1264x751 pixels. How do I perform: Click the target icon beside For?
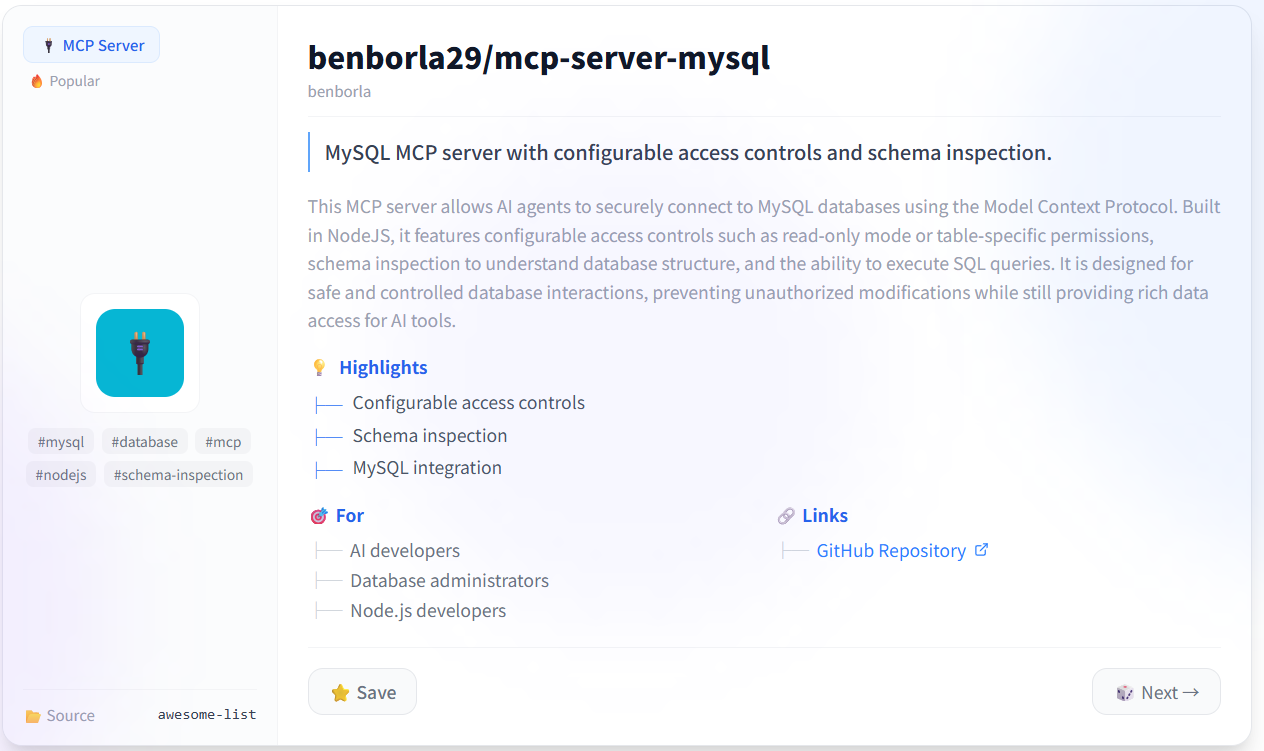(x=319, y=516)
